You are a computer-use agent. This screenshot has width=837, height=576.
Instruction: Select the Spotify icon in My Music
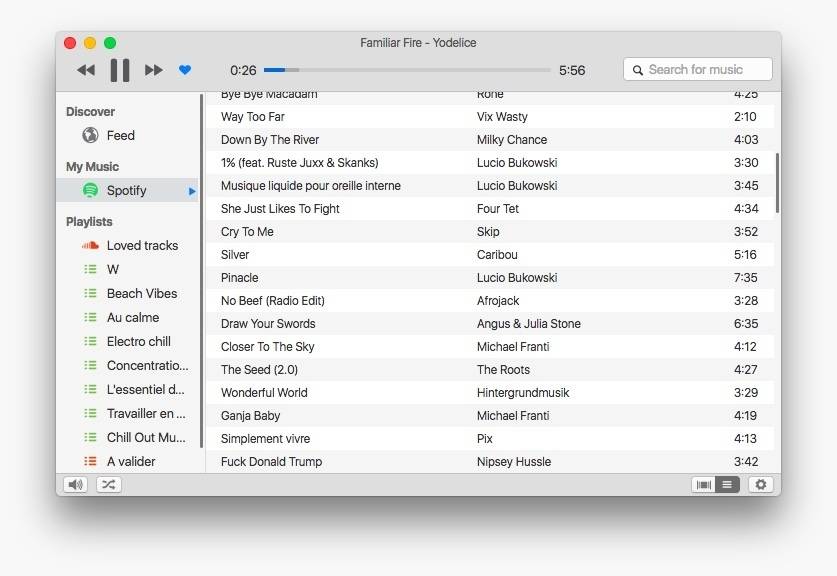[90, 190]
